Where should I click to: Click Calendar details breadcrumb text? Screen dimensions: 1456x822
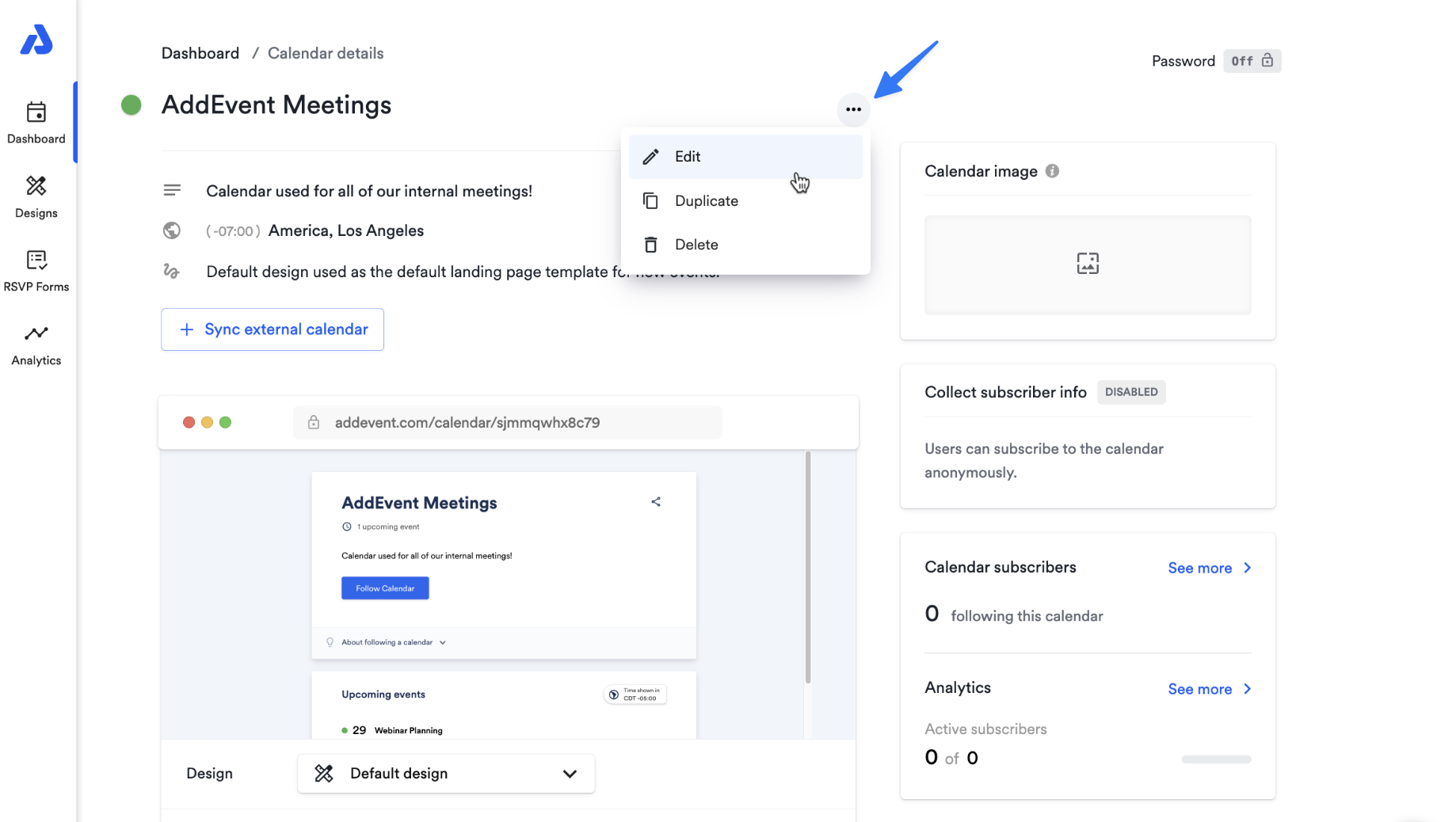[326, 53]
